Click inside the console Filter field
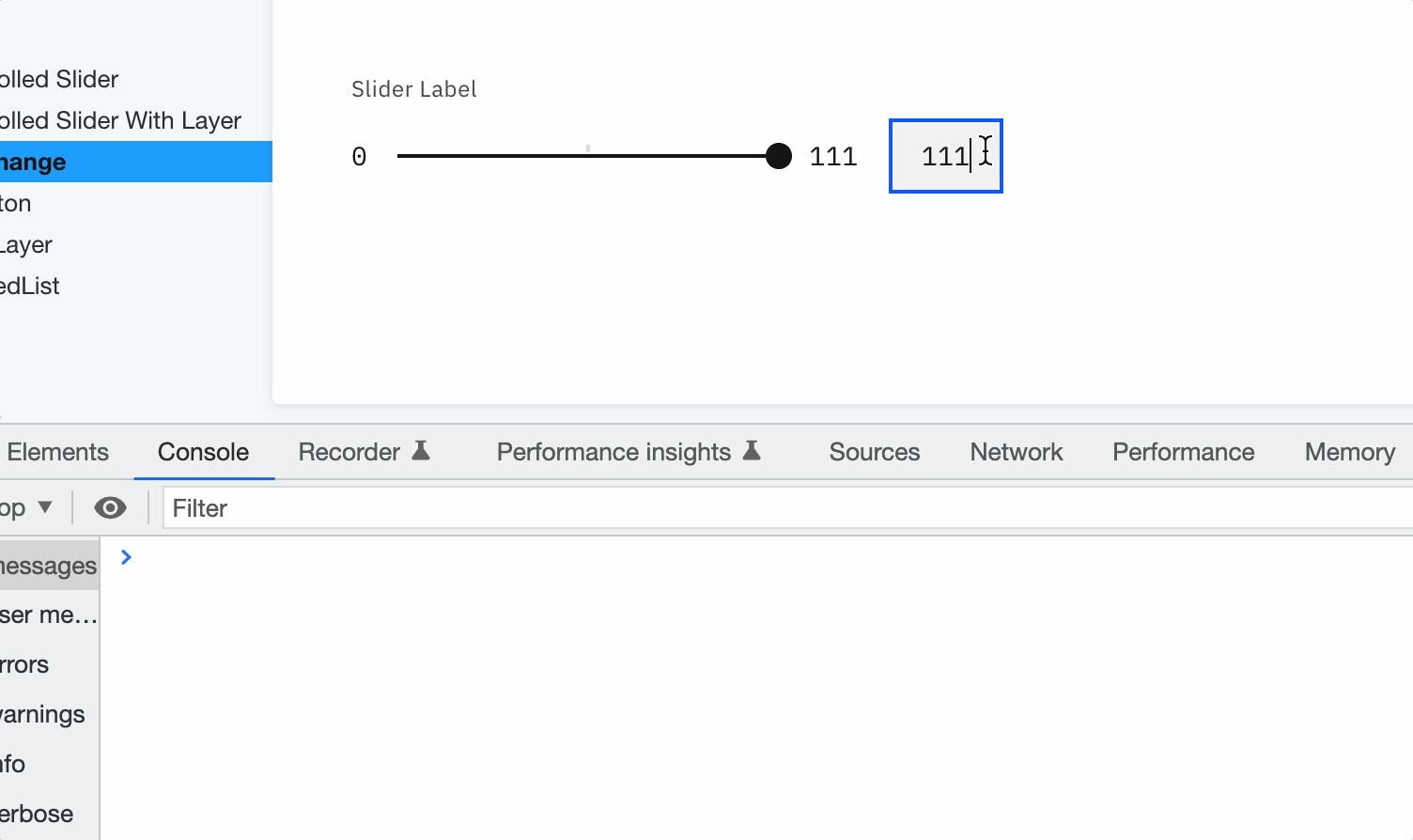This screenshot has width=1413, height=840. (376, 507)
